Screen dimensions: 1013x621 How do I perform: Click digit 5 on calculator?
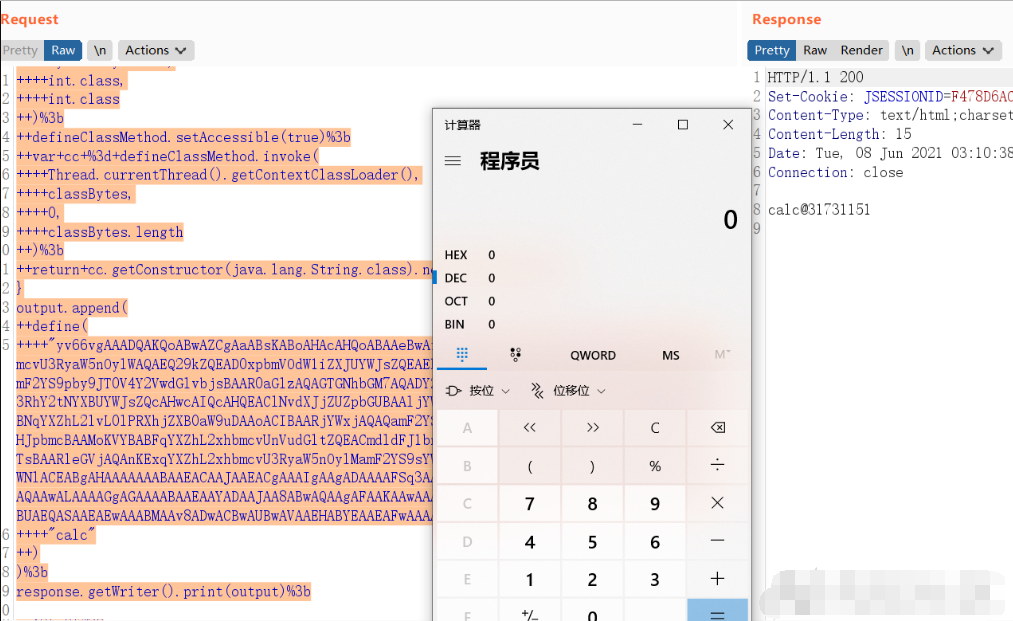tap(592, 541)
